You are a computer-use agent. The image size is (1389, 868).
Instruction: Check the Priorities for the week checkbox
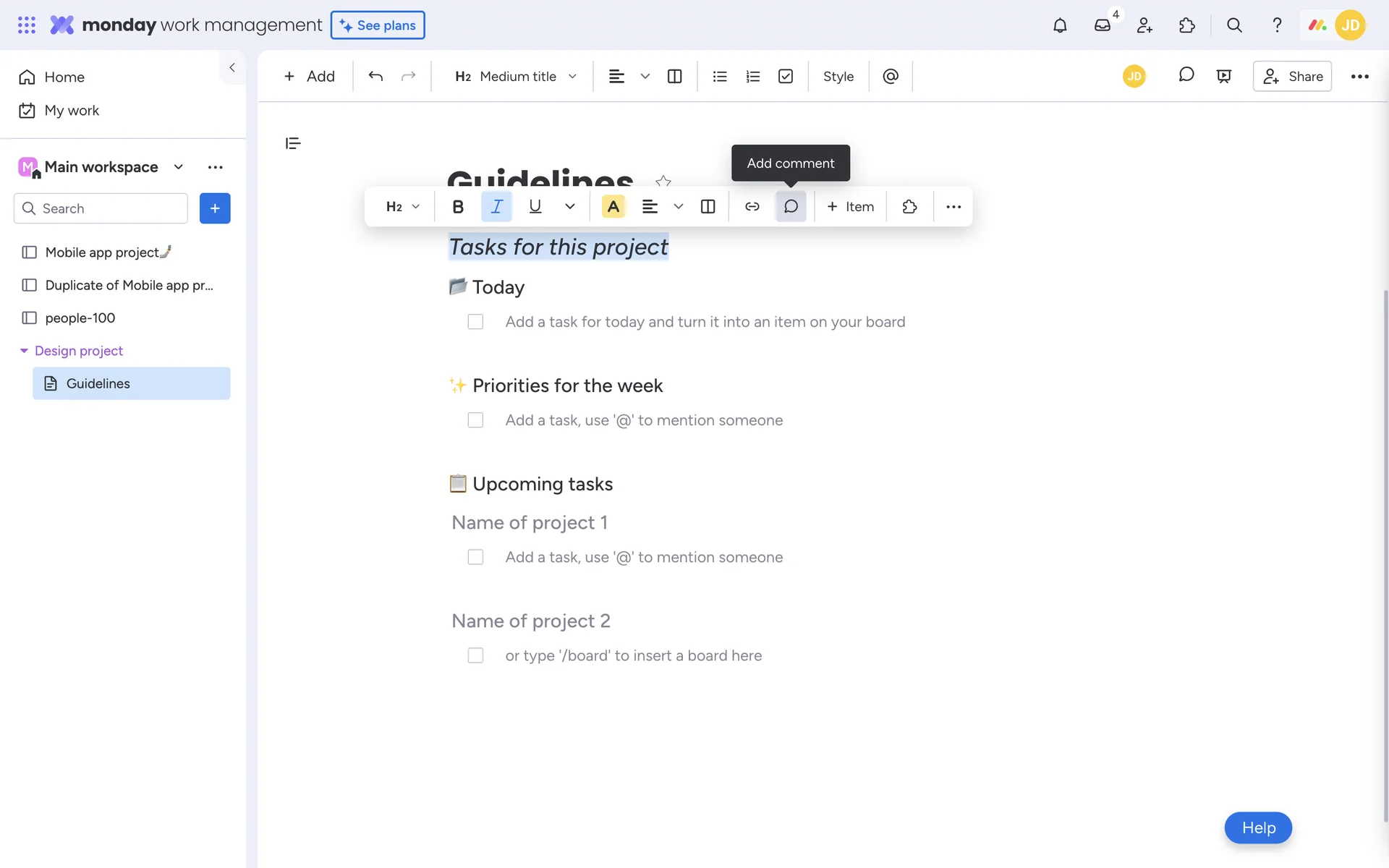[x=475, y=420]
